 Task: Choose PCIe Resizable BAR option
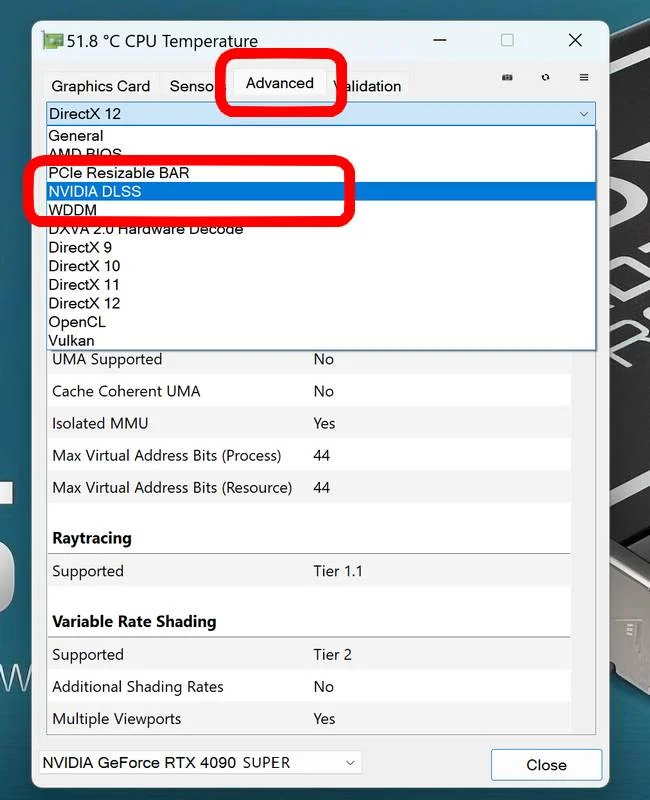(321, 173)
